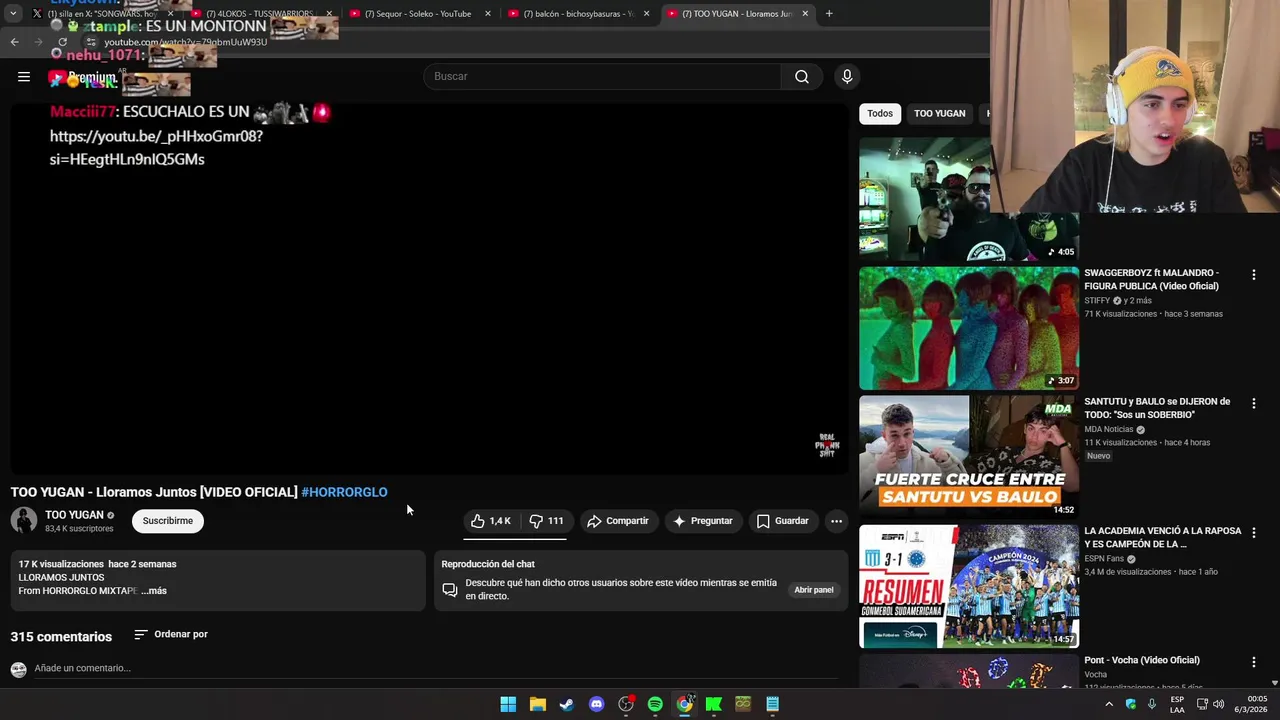
Task: Open MDA Noticias channel link
Action: [1109, 429]
